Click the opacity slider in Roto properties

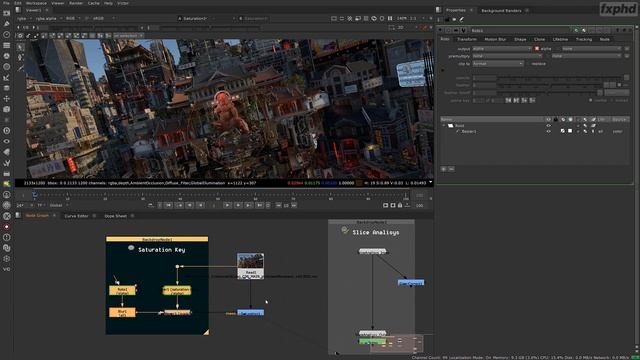(559, 78)
